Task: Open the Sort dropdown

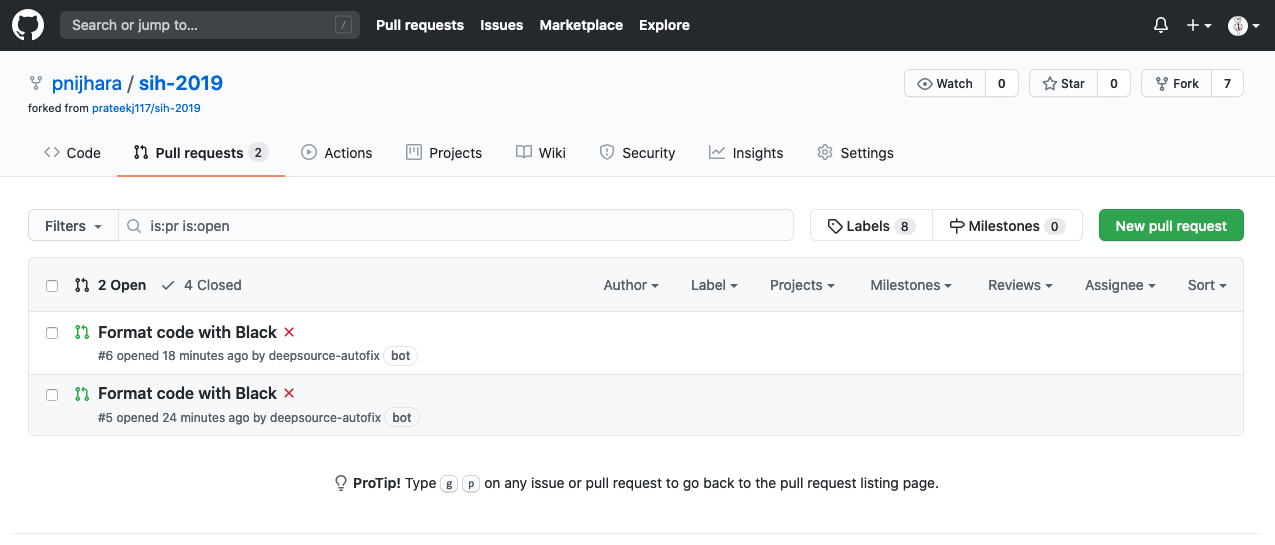Action: [x=1206, y=285]
